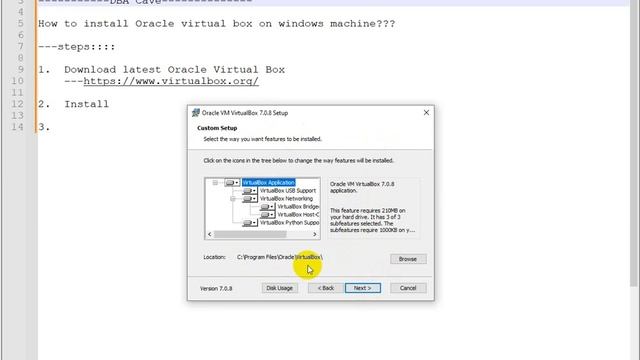Select the VirtualBox Host-Only tree label
The width and height of the screenshot is (640, 360).
pyautogui.click(x=298, y=215)
